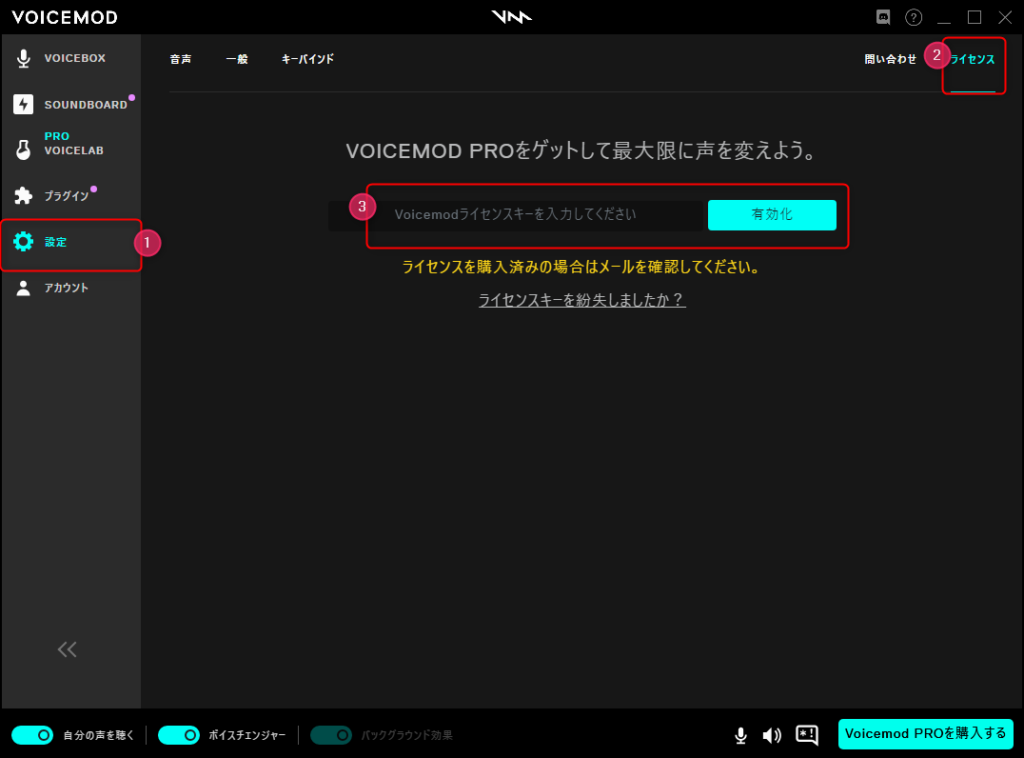Click Voicemod PROを購入する button
Viewport: 1024px width, 758px height.
tap(925, 734)
